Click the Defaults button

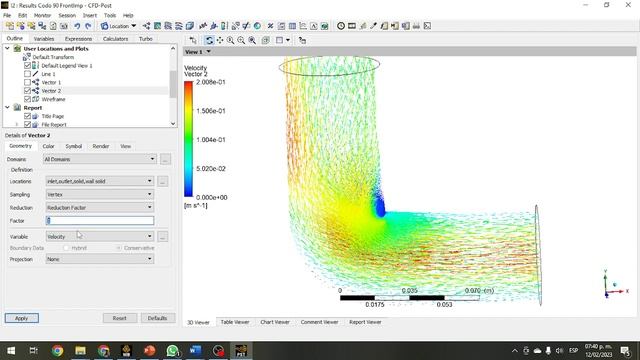point(157,318)
